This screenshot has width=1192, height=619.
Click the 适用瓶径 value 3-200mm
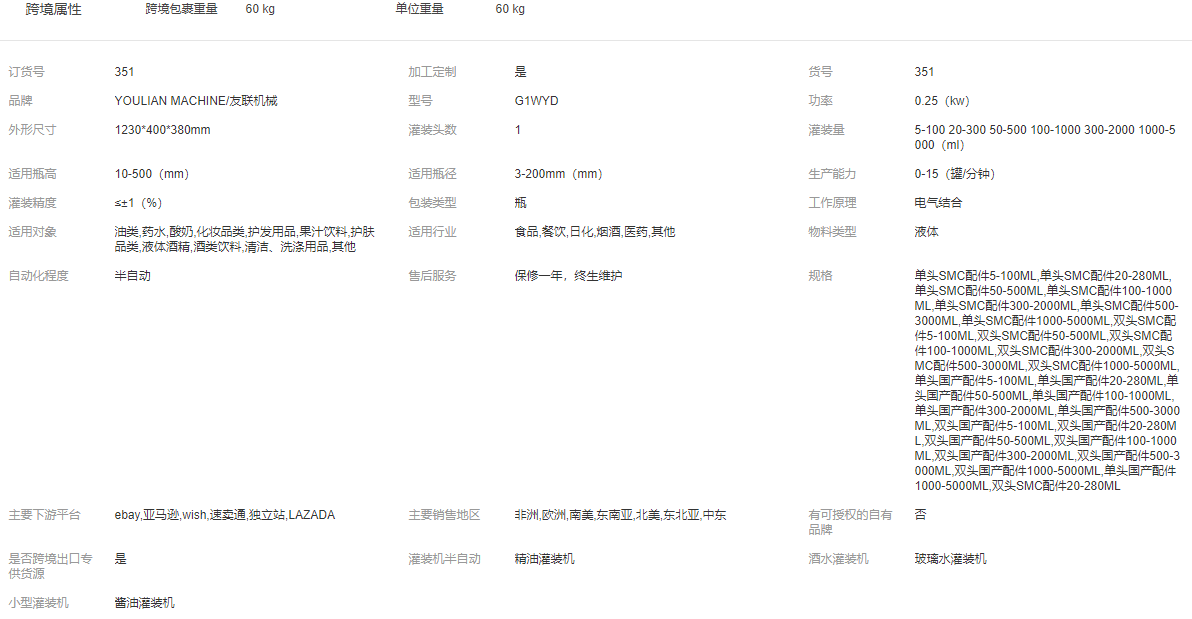tap(558, 174)
